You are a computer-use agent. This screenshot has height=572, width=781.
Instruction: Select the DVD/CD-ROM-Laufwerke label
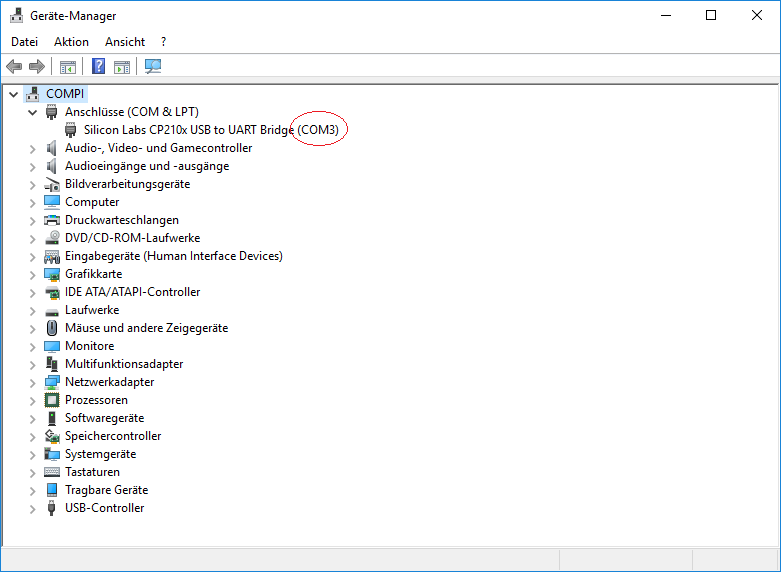(x=132, y=238)
